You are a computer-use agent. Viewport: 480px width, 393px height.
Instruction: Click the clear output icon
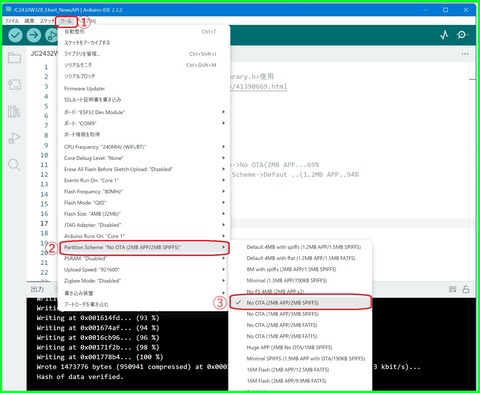tap(452, 289)
